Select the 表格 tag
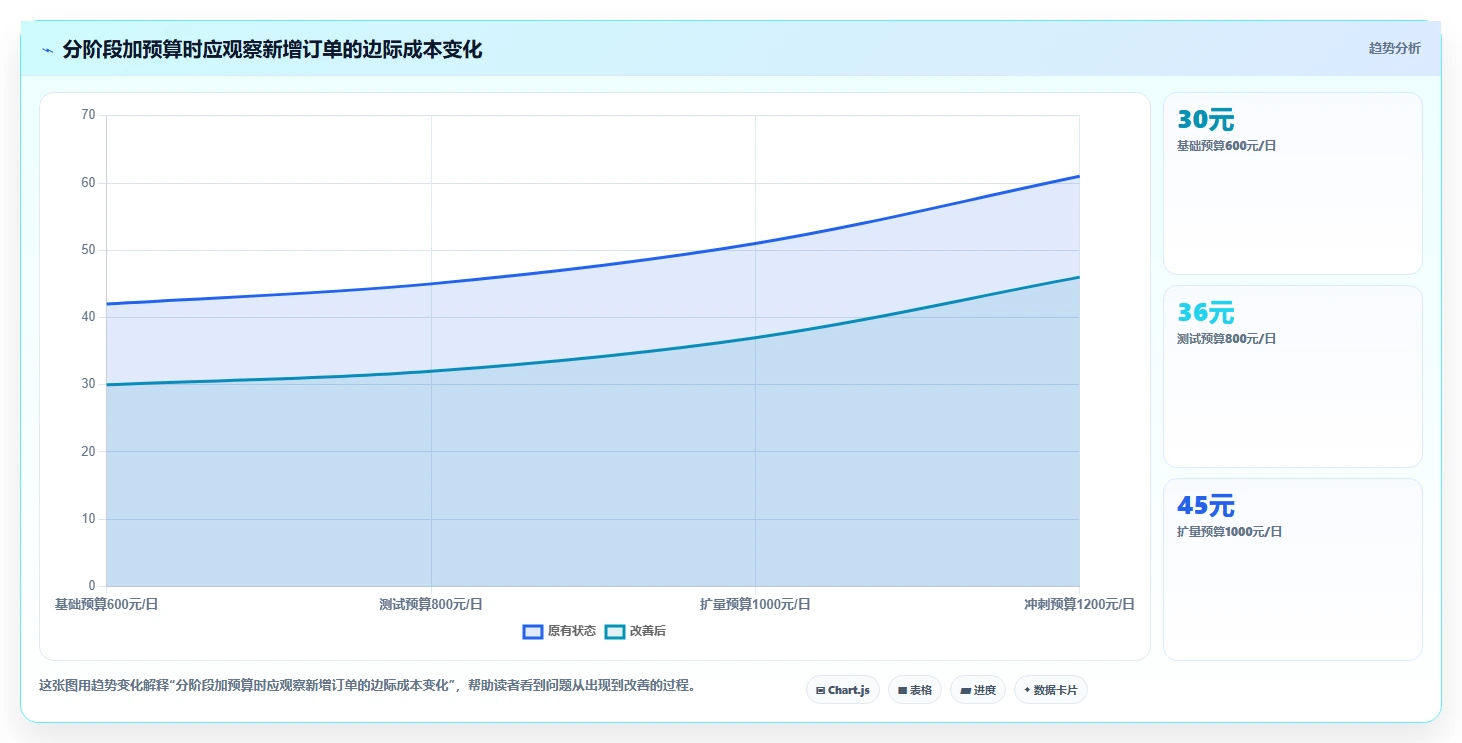 point(915,690)
